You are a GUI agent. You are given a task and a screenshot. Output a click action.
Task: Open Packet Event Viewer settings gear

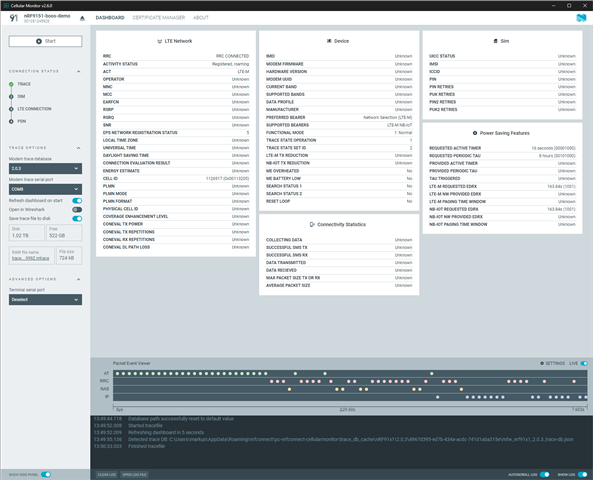pyautogui.click(x=542, y=363)
